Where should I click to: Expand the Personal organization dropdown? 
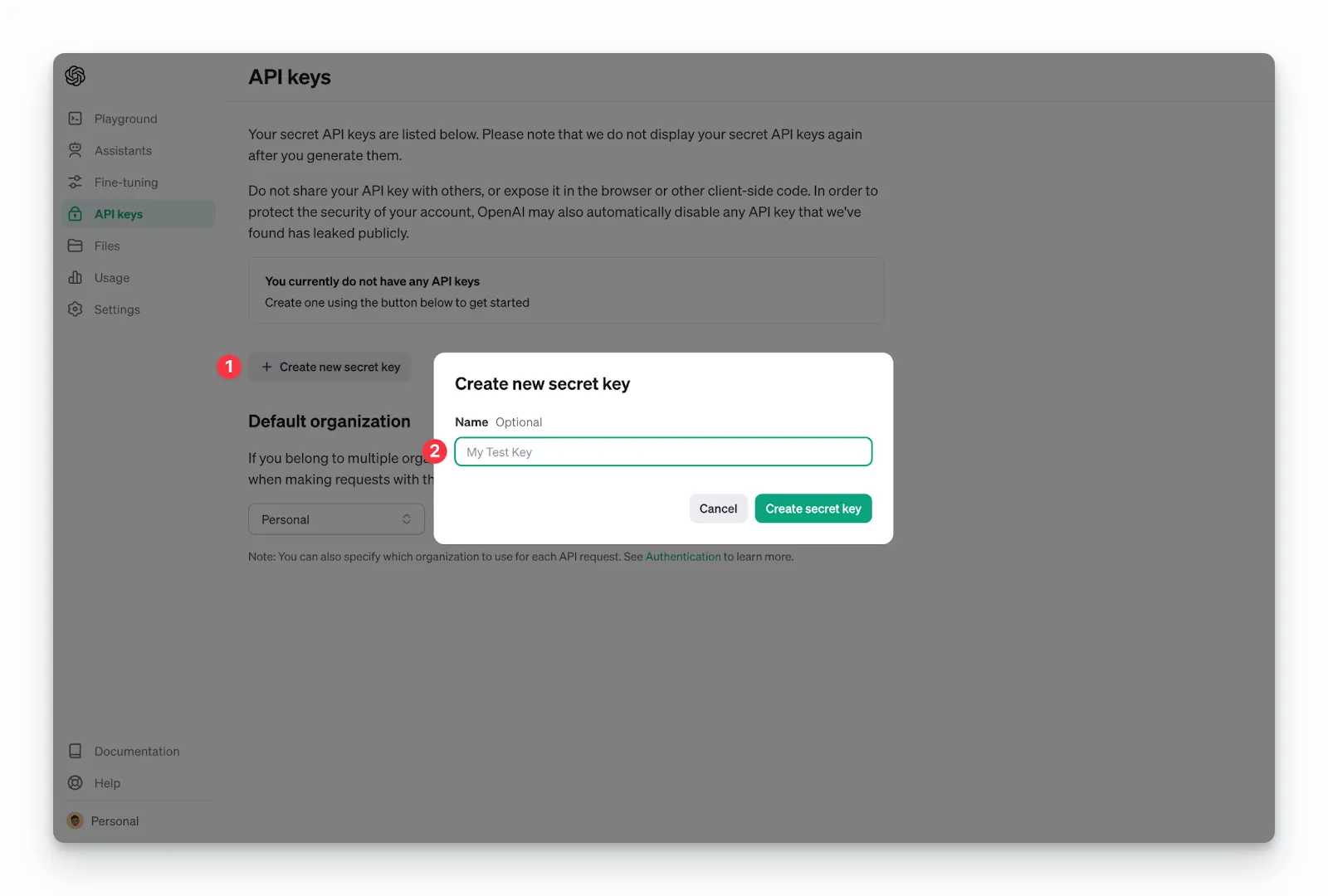[336, 519]
